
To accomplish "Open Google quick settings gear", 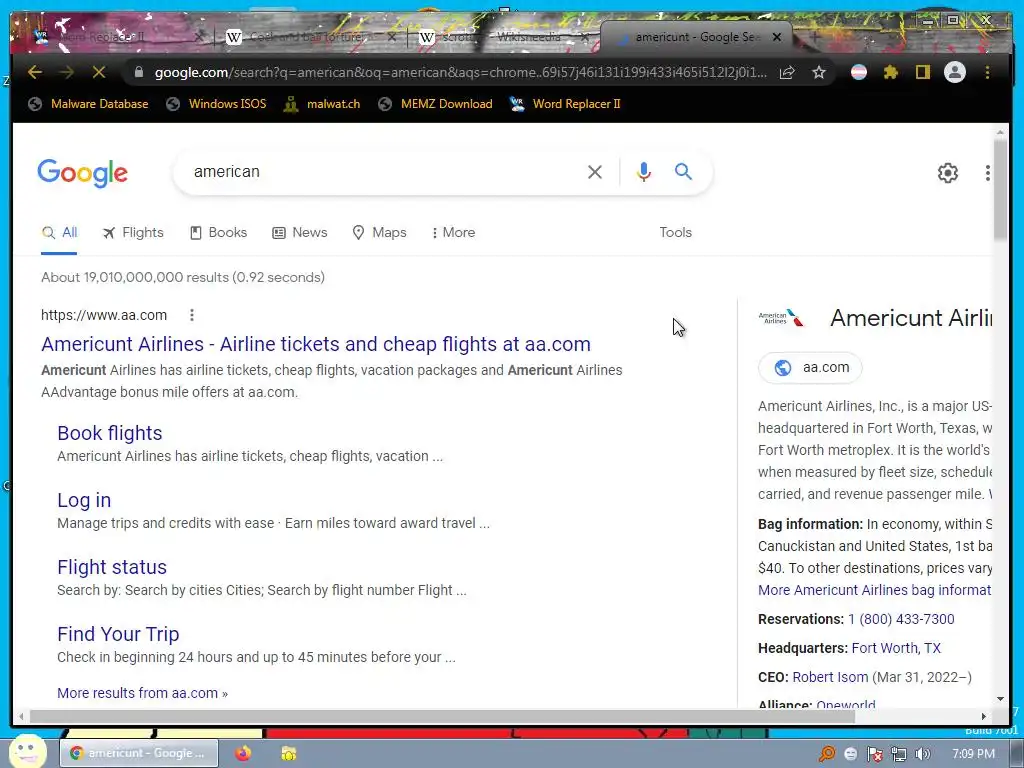I will coord(948,173).
